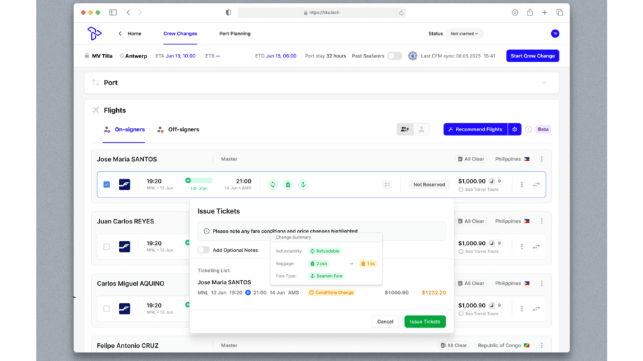Click the CFM sync helm icon

[x=413, y=56]
